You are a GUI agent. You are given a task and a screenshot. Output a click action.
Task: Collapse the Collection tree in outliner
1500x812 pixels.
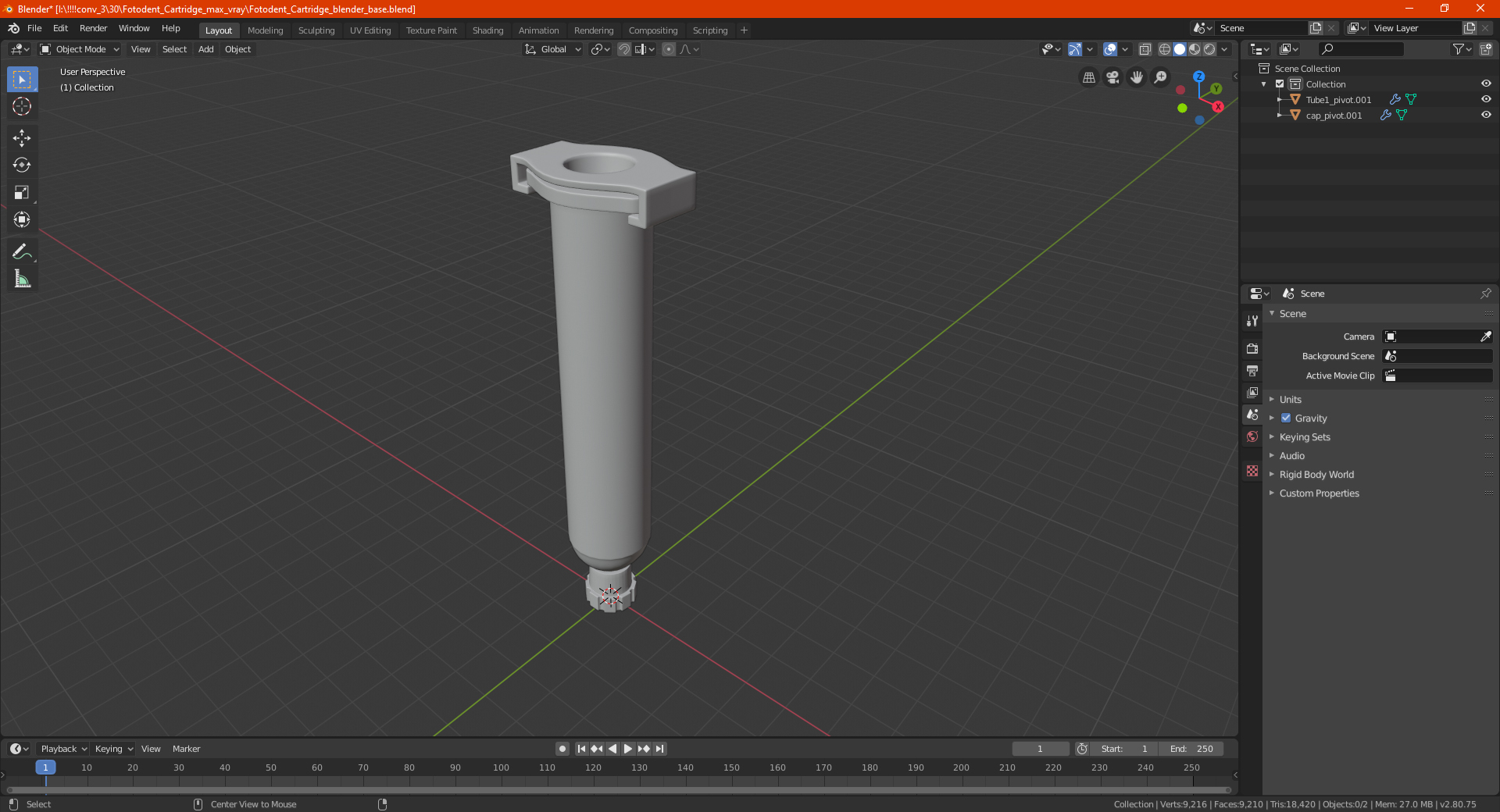pos(1264,84)
